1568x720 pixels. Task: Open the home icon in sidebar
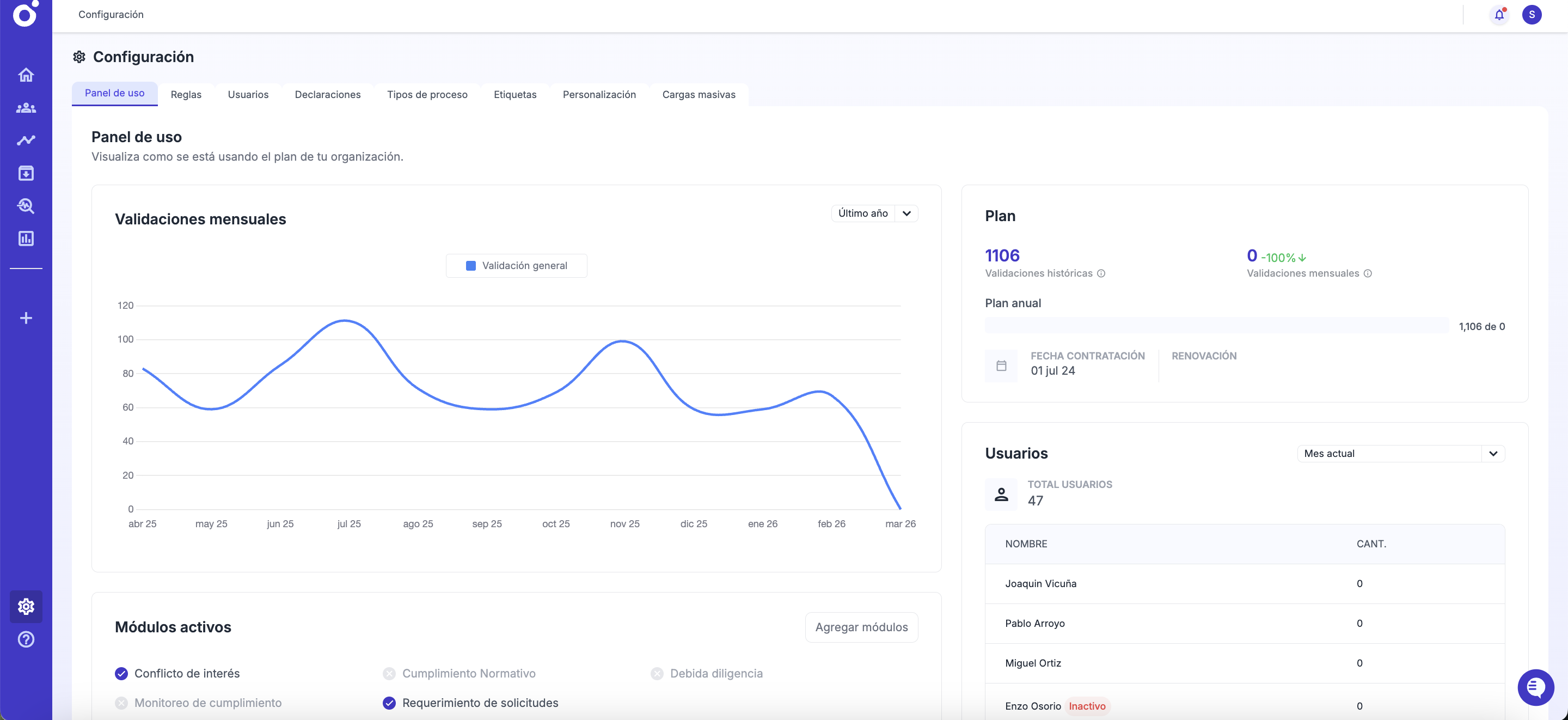(x=26, y=75)
